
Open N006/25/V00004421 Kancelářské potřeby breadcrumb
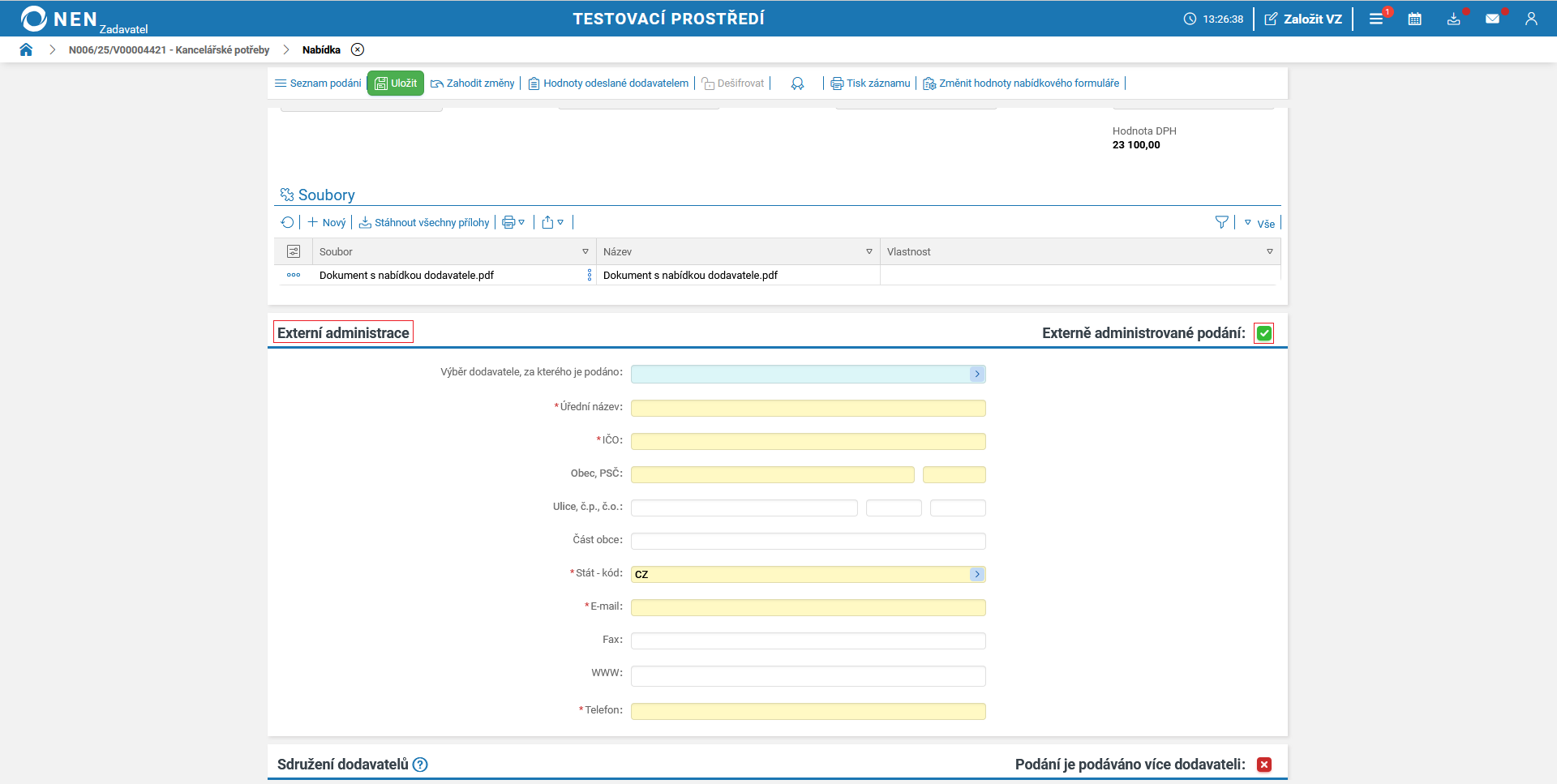pyautogui.click(x=169, y=50)
